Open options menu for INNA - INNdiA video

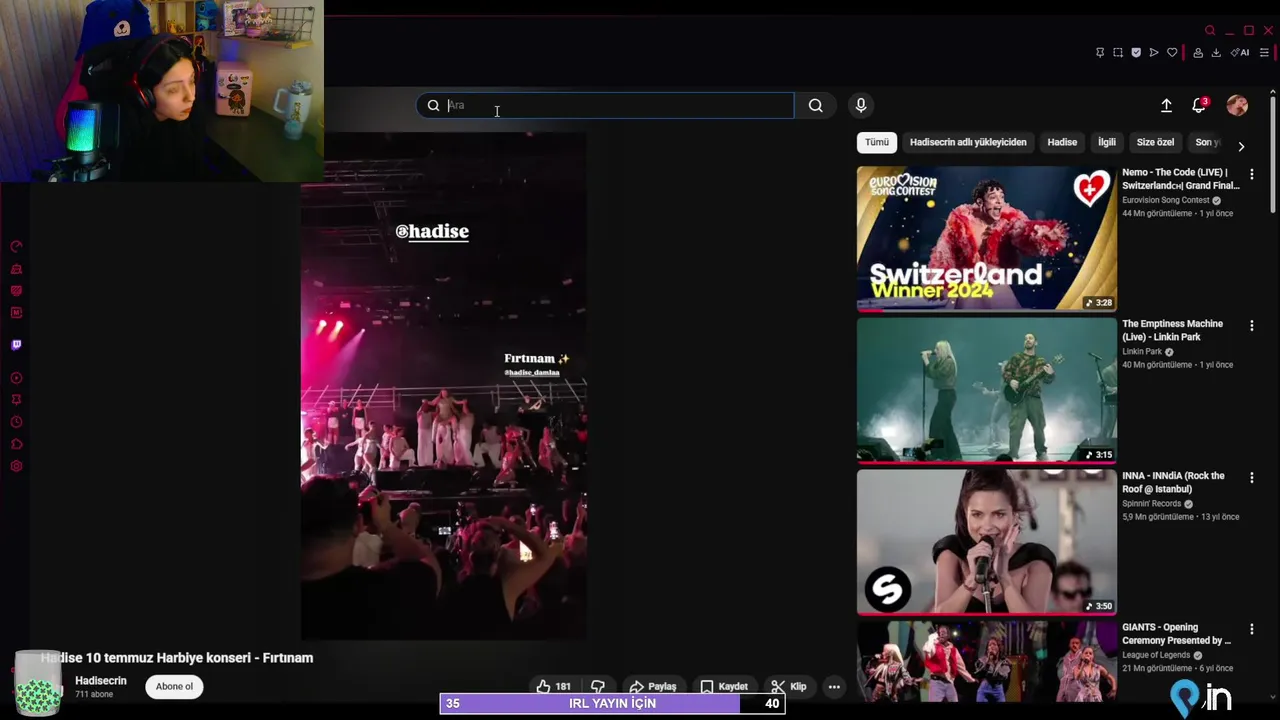[1251, 478]
